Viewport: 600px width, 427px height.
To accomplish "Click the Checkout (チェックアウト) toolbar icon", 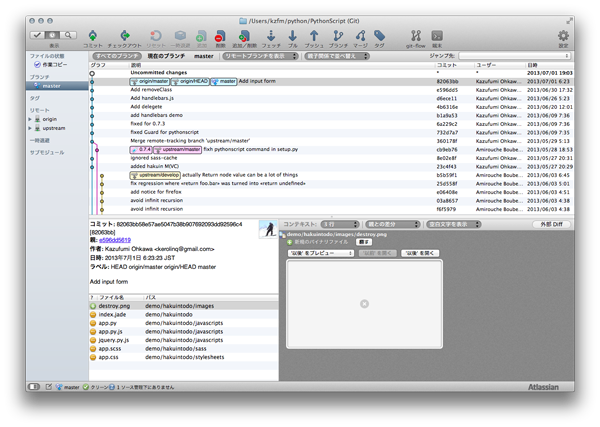I will 125,36.
